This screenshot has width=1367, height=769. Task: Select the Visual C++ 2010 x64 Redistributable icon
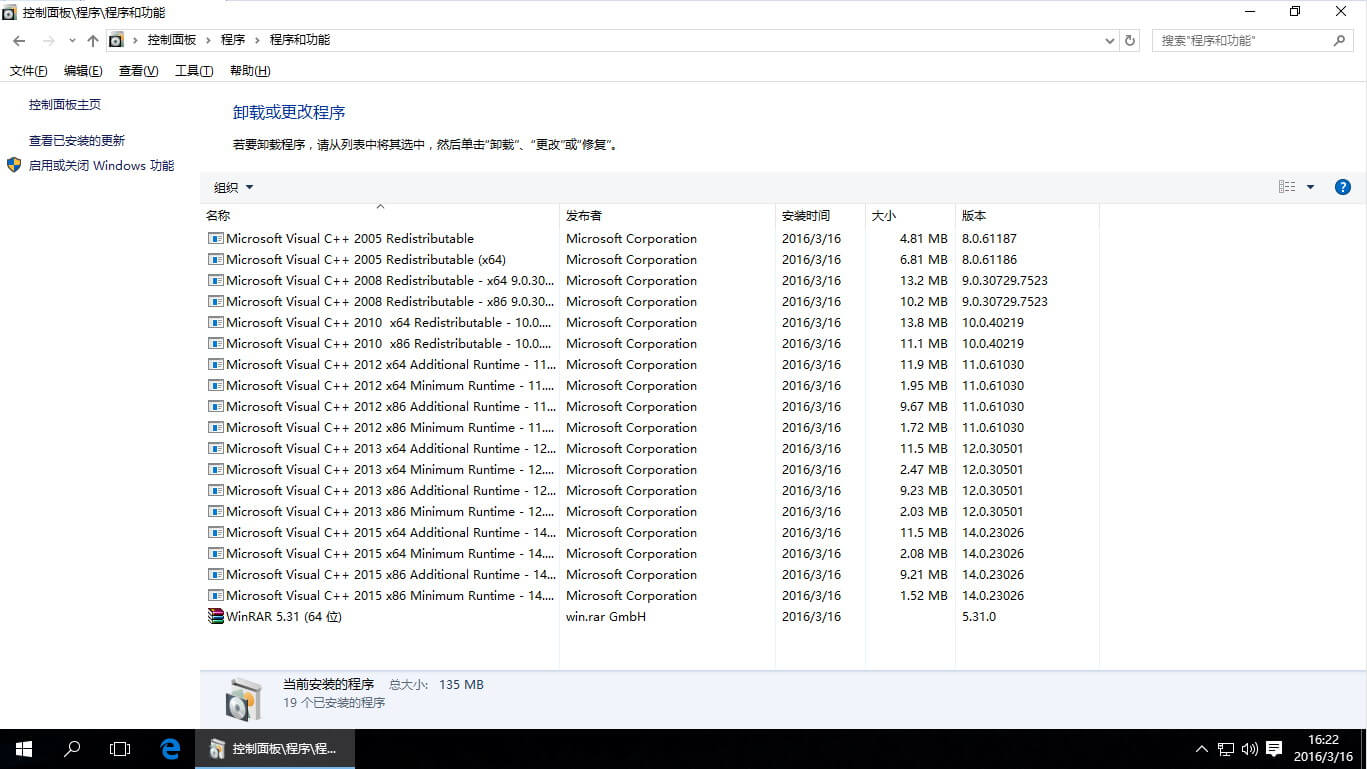(216, 323)
